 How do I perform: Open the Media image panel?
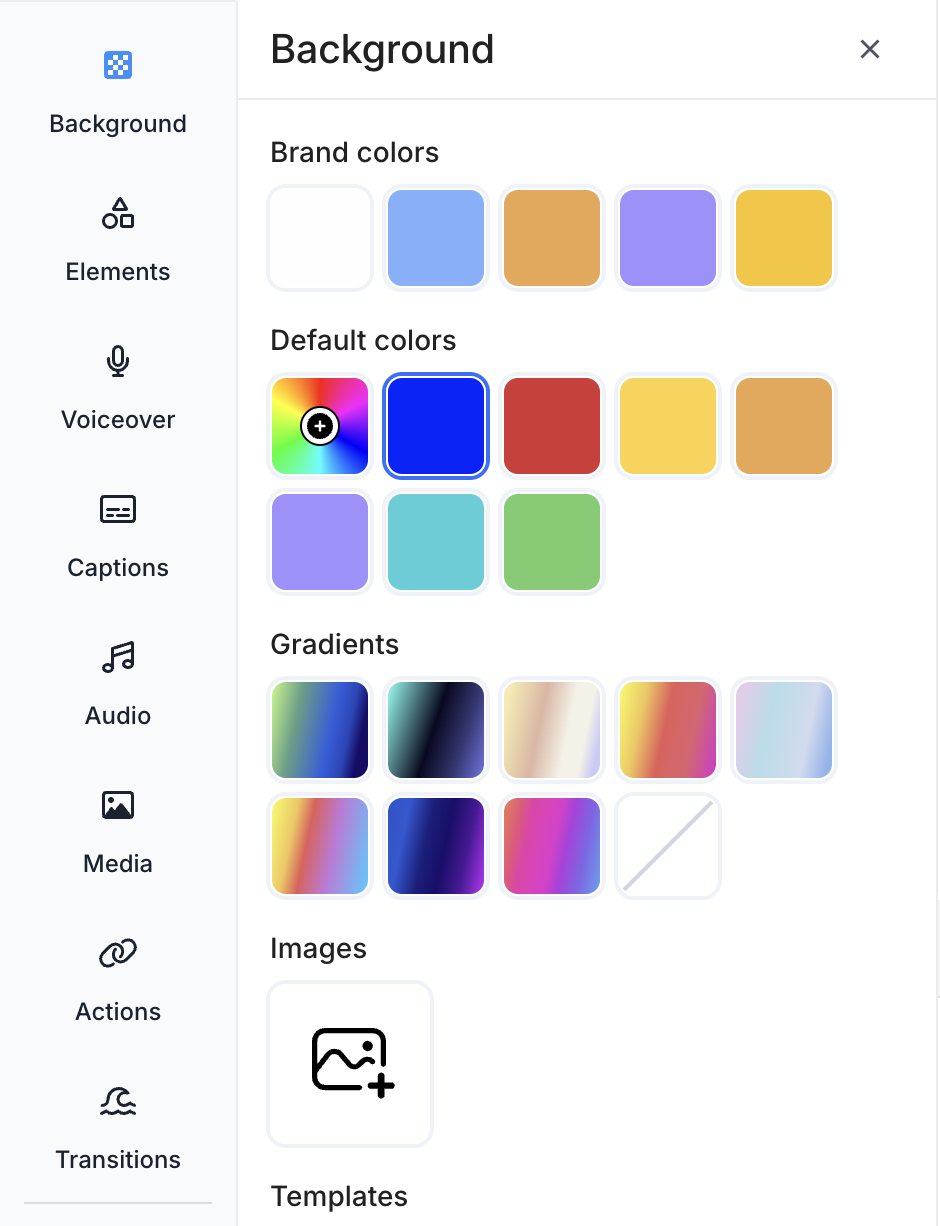click(118, 832)
